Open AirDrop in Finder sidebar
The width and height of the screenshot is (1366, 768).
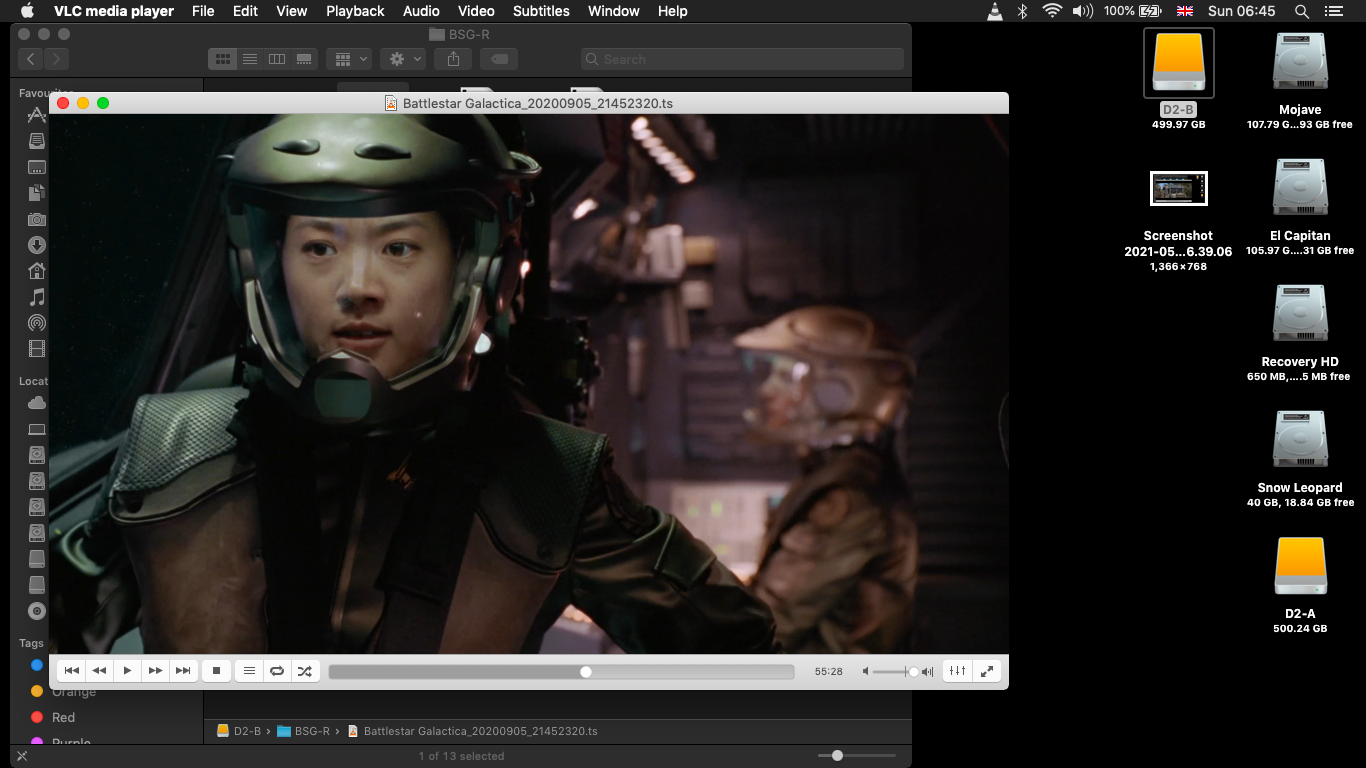tap(37, 323)
